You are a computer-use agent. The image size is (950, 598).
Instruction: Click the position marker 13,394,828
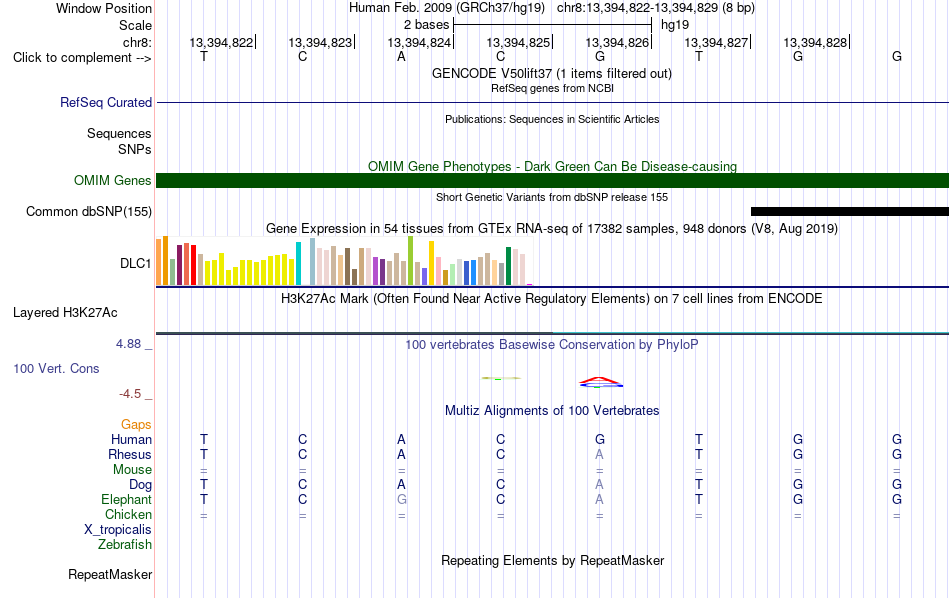click(815, 42)
